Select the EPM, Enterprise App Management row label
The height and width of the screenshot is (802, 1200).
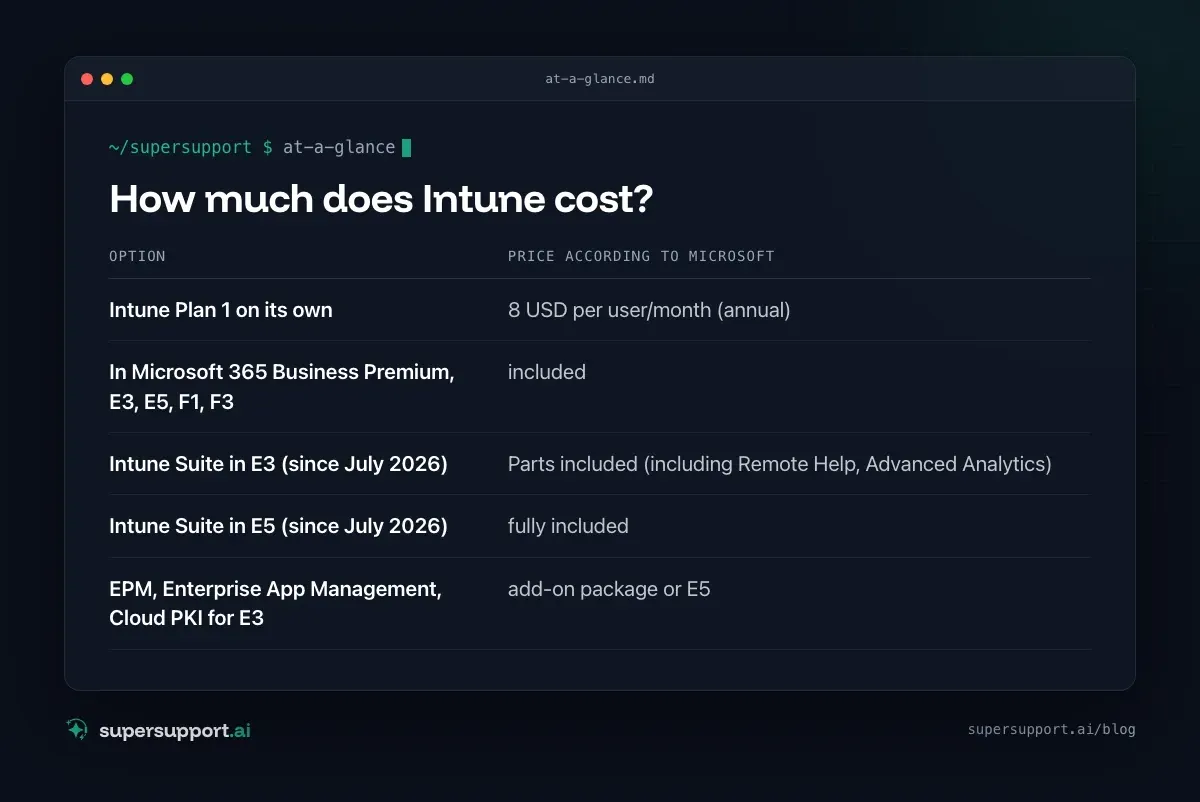275,603
